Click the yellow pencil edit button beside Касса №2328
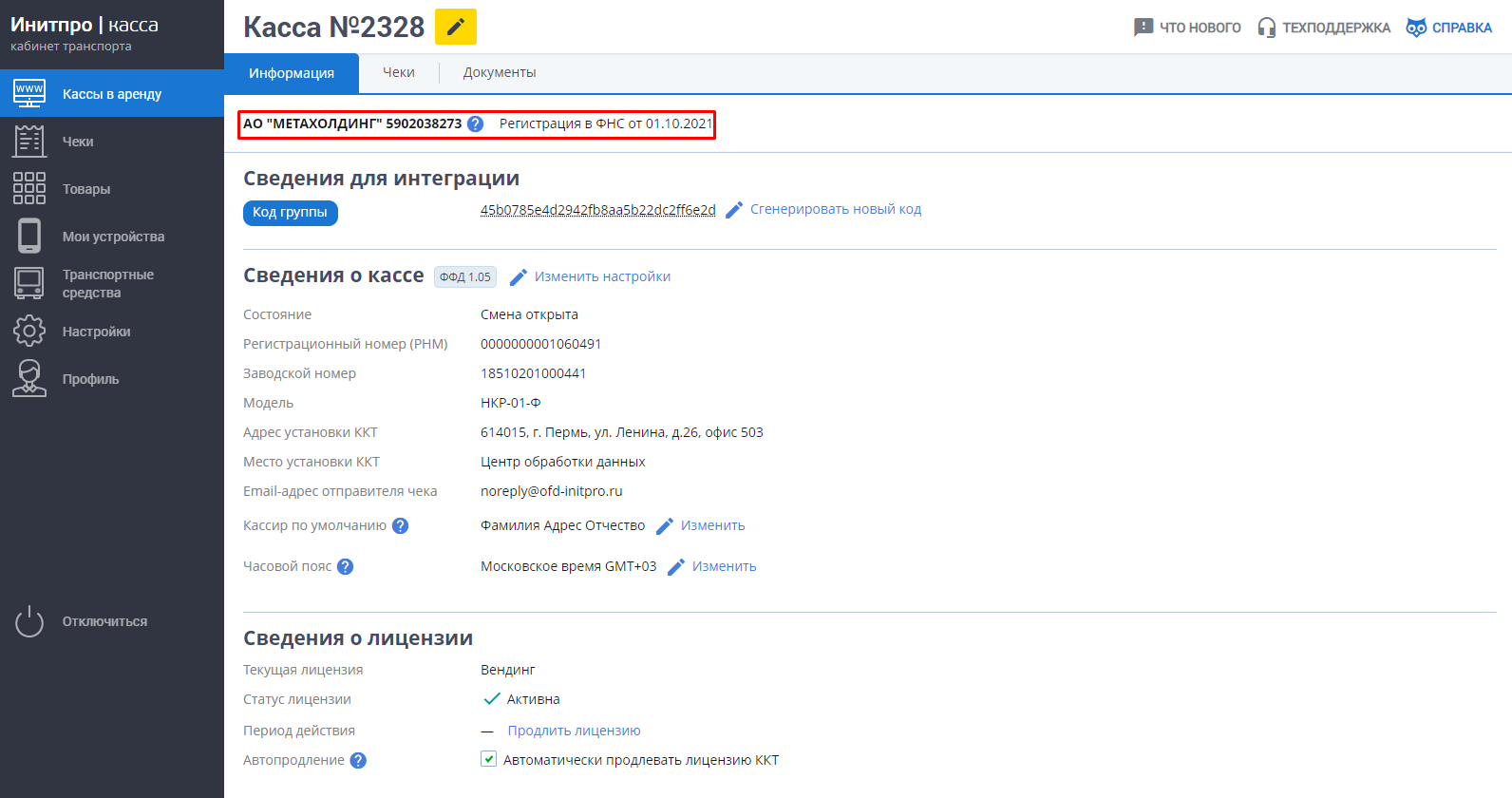1512x798 pixels. (456, 27)
